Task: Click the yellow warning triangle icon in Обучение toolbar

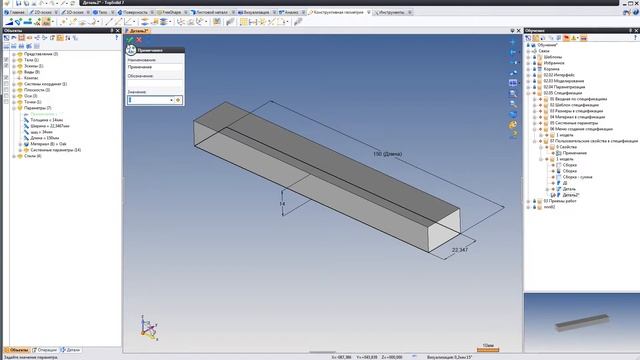Action: [x=574, y=38]
